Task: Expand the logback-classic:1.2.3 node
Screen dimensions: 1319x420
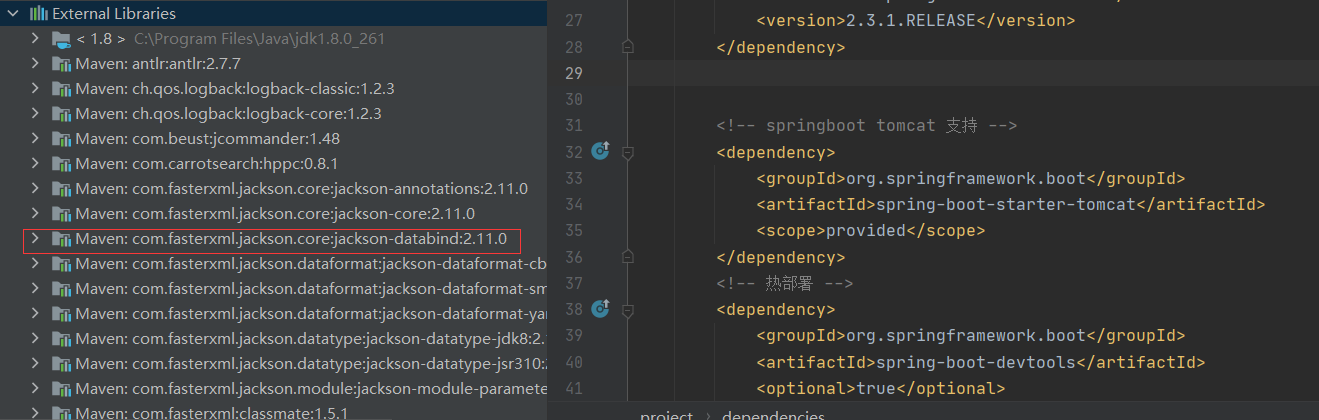Action: coord(36,89)
